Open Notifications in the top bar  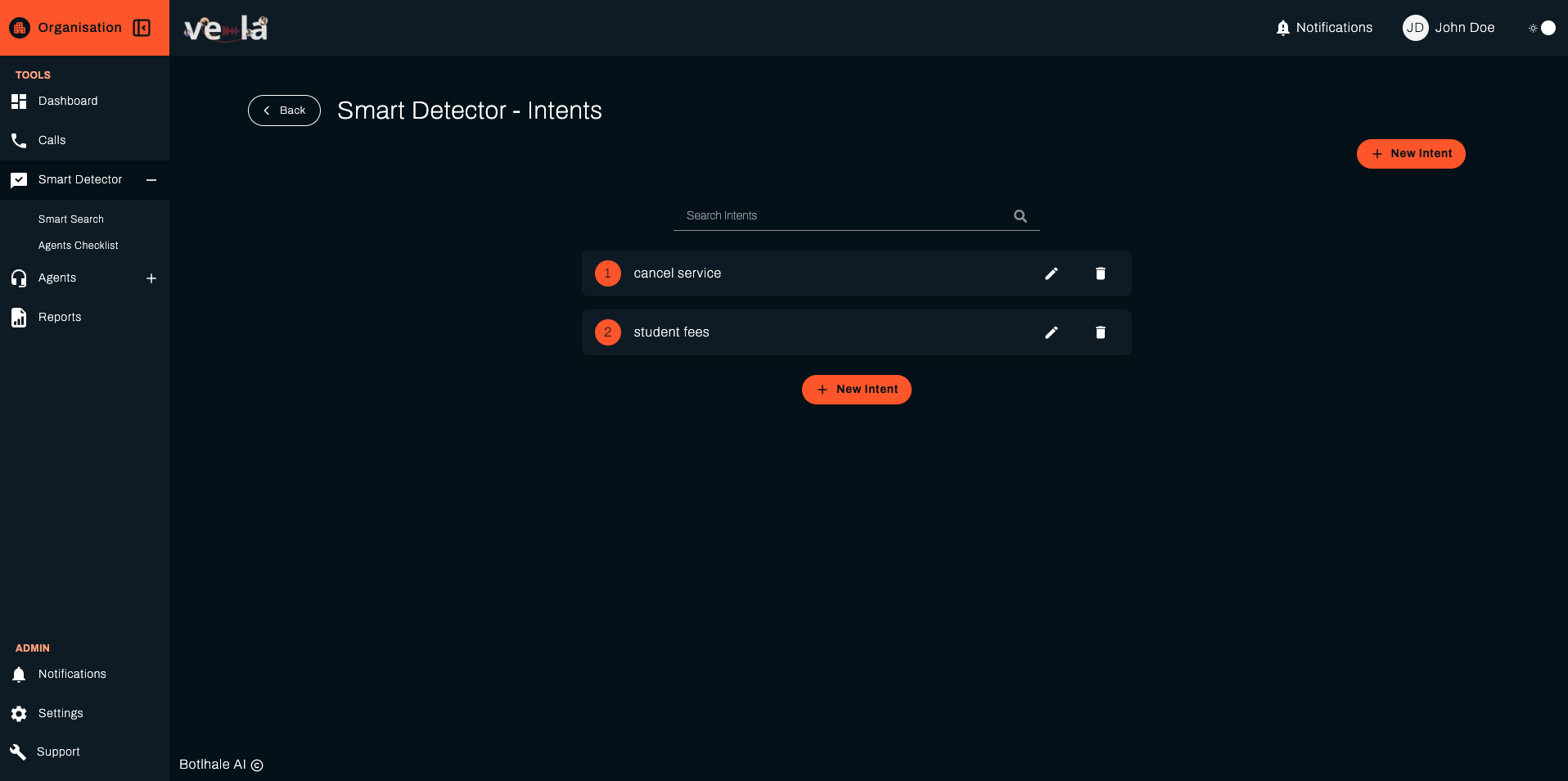point(1324,28)
